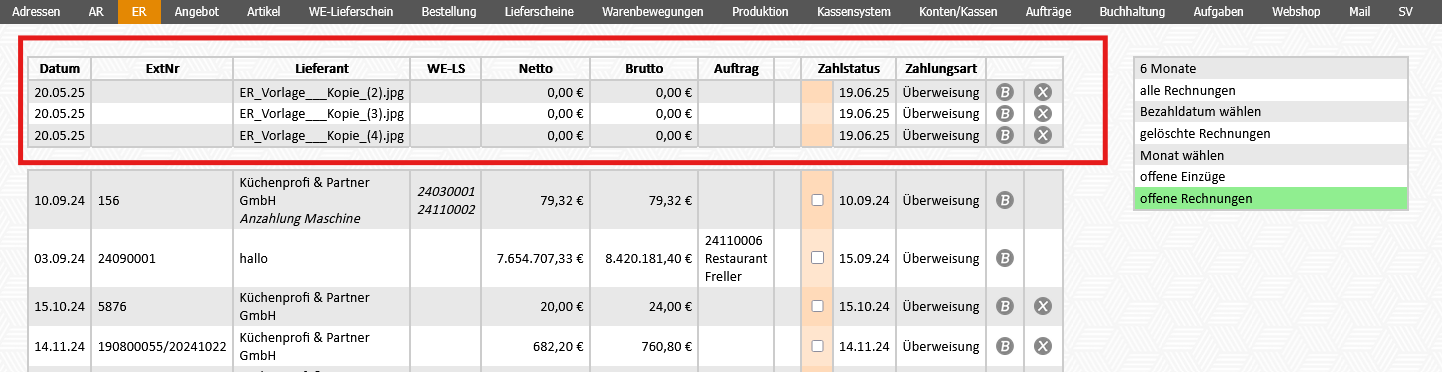Click the B icon for ER_Vorlage___Kopie_(2).jpg
The image size is (1442, 372).
pos(1005,91)
